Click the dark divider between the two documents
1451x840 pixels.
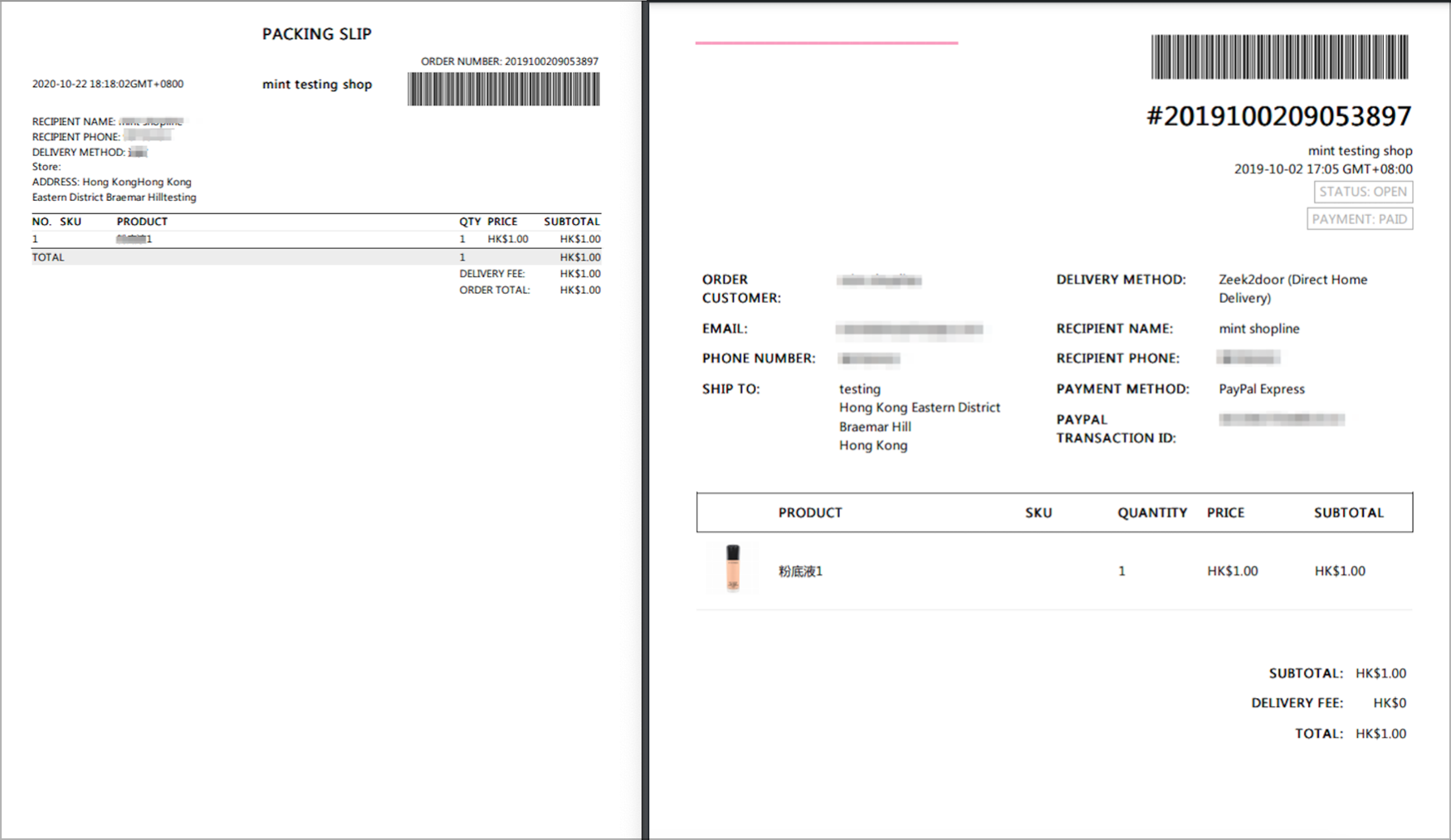click(x=644, y=415)
